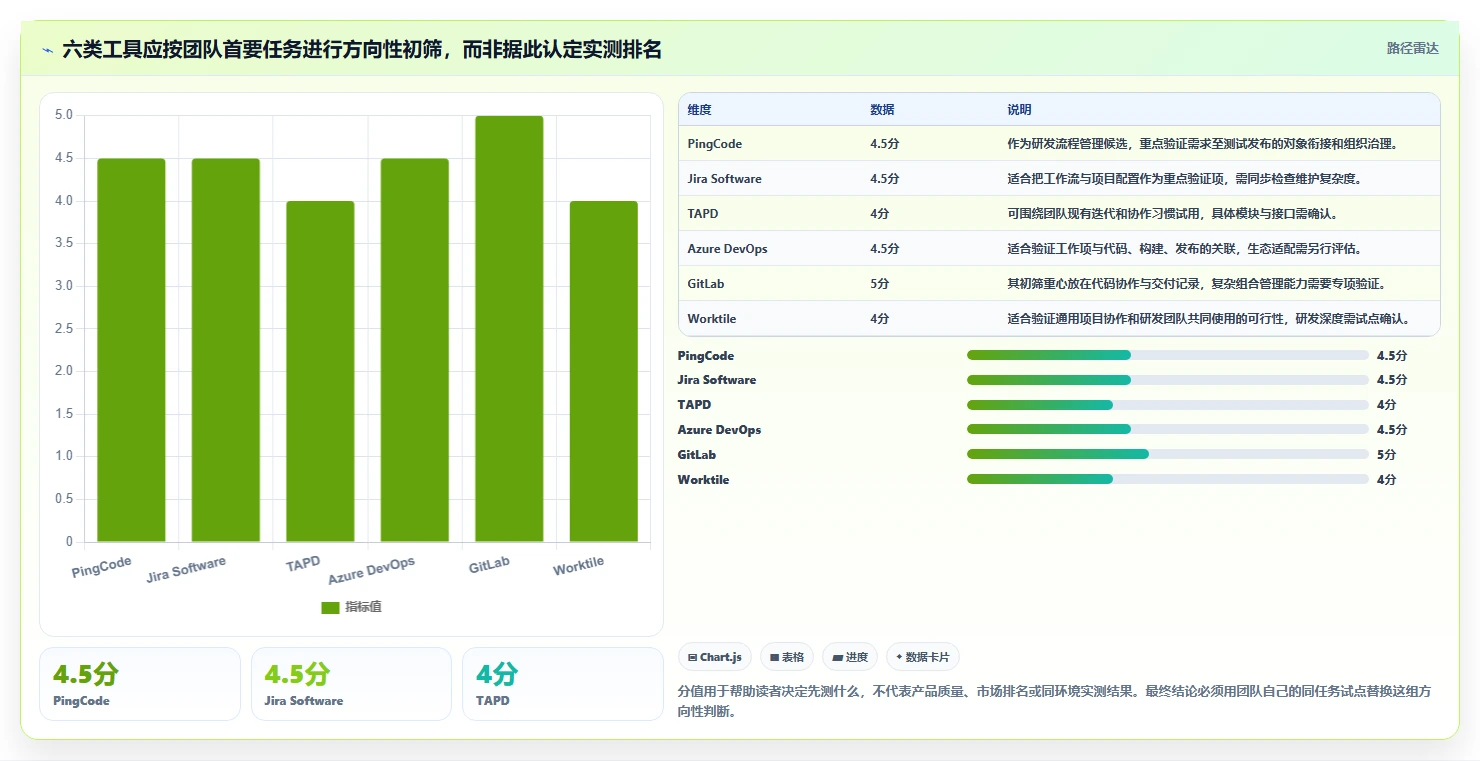The width and height of the screenshot is (1480, 761).
Task: Click the 数据 column header
Action: pyautogui.click(x=882, y=110)
